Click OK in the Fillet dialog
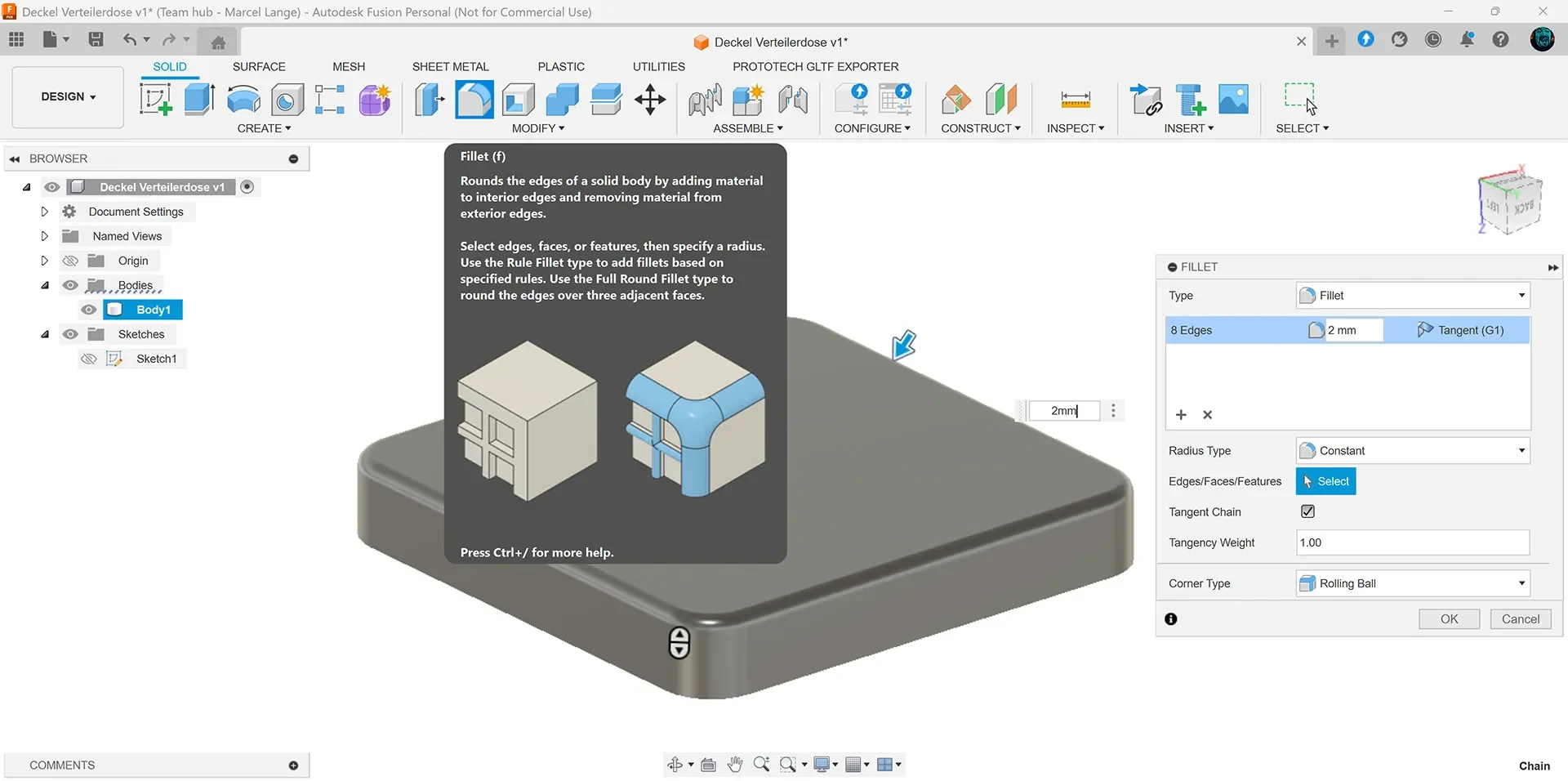Viewport: 1568px width, 781px height. [1449, 619]
